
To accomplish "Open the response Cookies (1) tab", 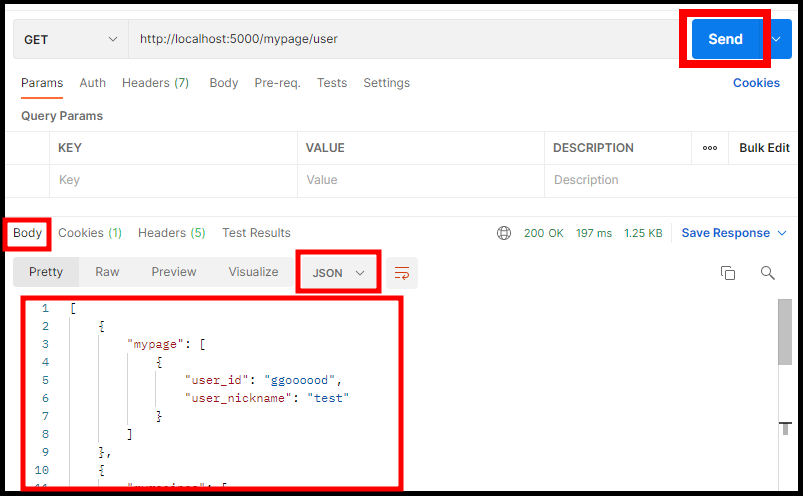I will pos(90,233).
